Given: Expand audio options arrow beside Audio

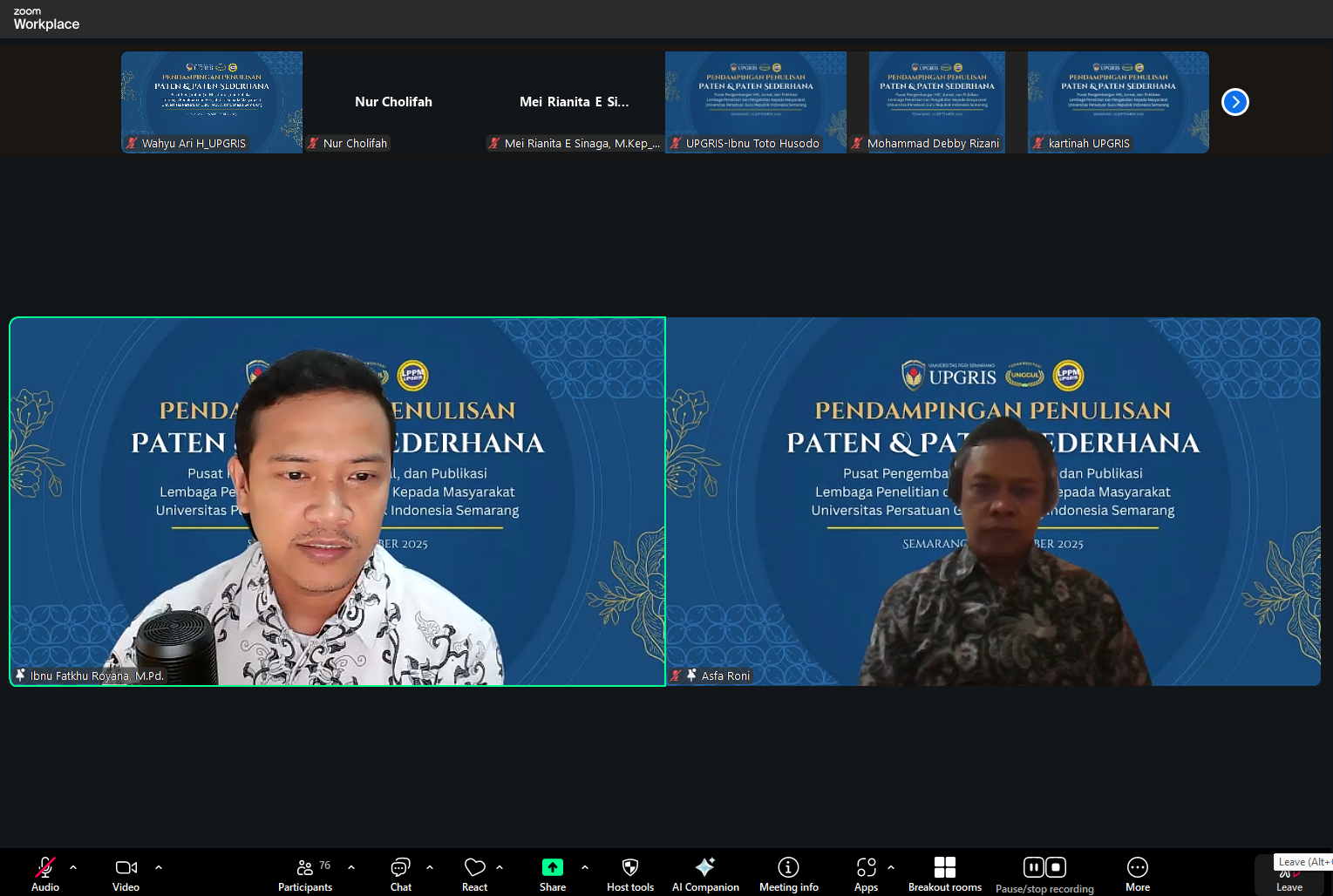Looking at the screenshot, I should pyautogui.click(x=73, y=867).
